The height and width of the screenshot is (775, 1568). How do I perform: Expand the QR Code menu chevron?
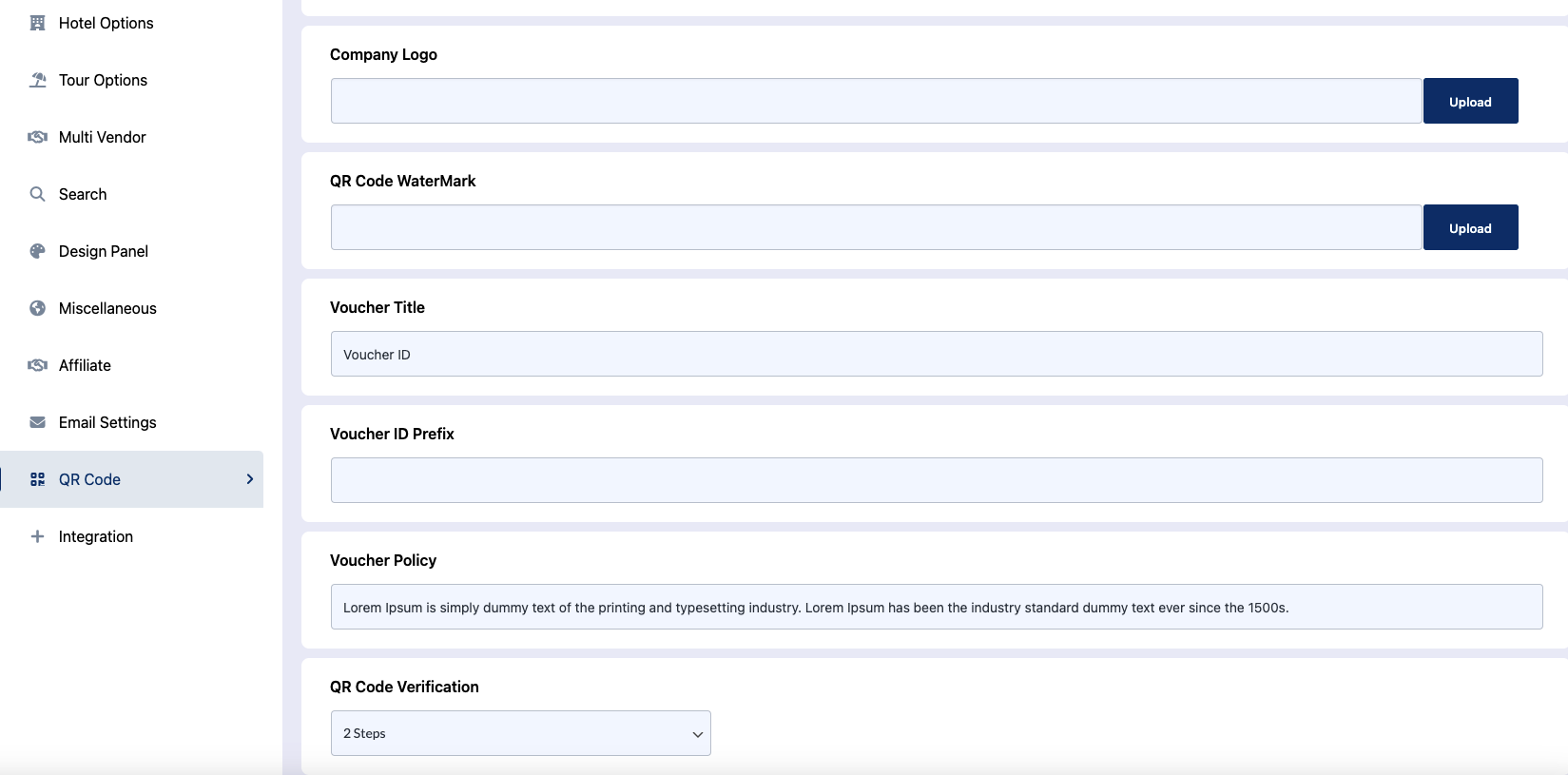(249, 479)
